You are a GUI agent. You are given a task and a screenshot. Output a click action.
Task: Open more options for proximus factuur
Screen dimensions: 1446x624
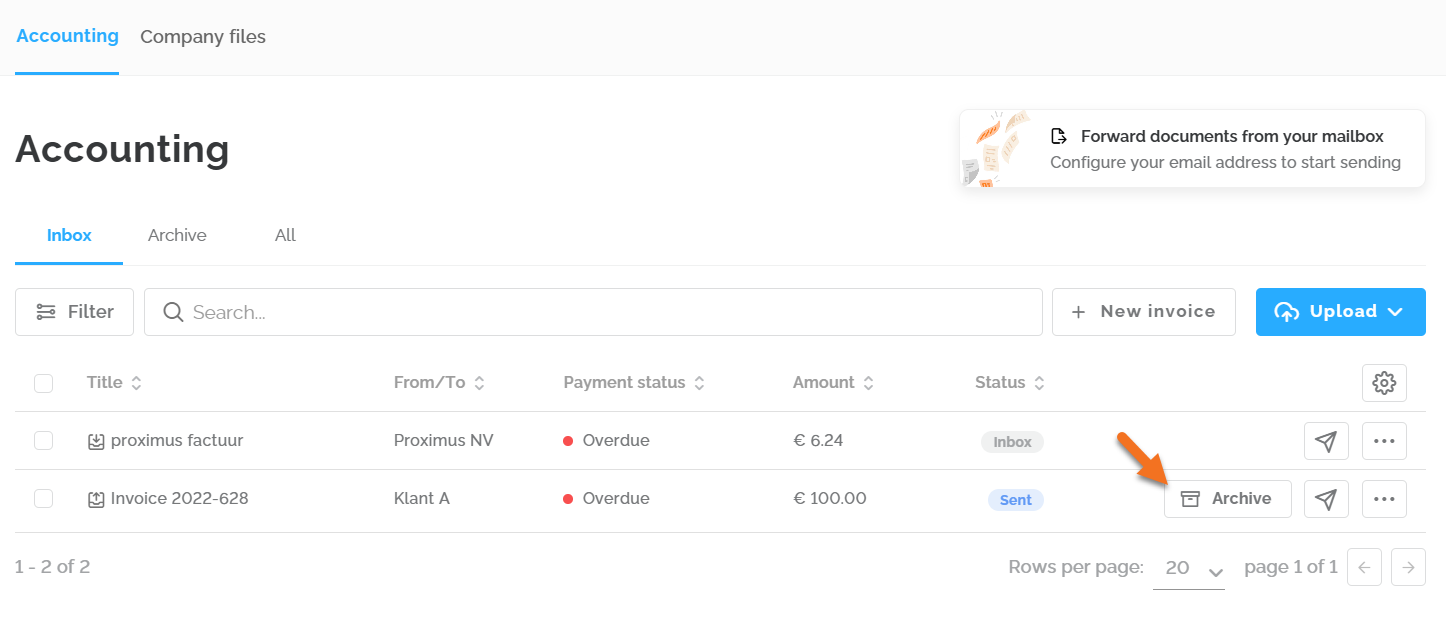pyautogui.click(x=1384, y=441)
